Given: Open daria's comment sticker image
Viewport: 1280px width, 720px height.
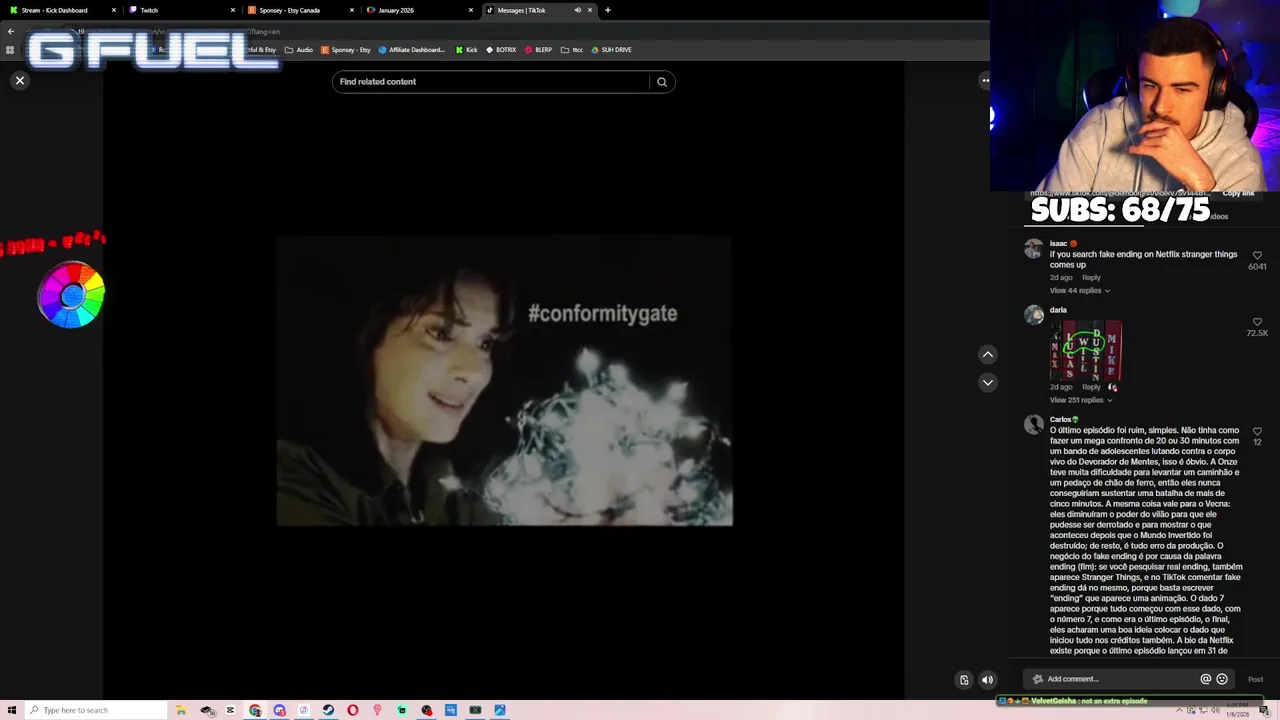Looking at the screenshot, I should click(1085, 350).
